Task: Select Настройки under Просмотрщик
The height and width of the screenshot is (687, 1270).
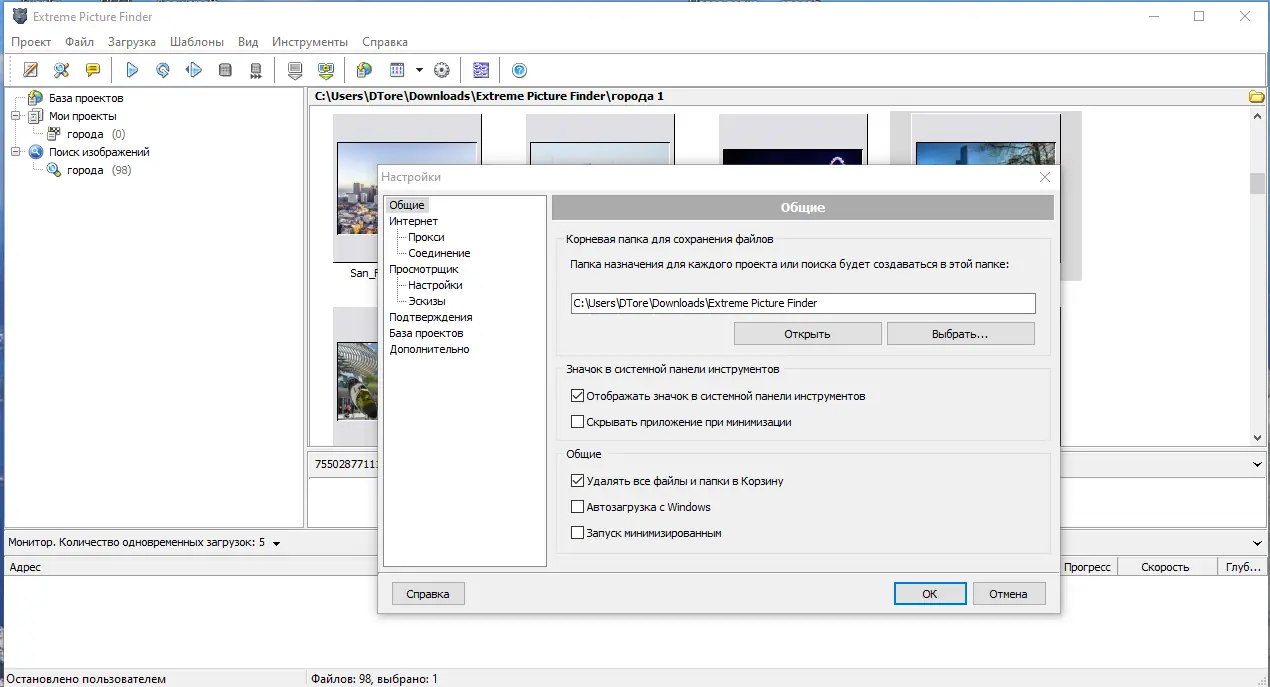Action: (435, 285)
